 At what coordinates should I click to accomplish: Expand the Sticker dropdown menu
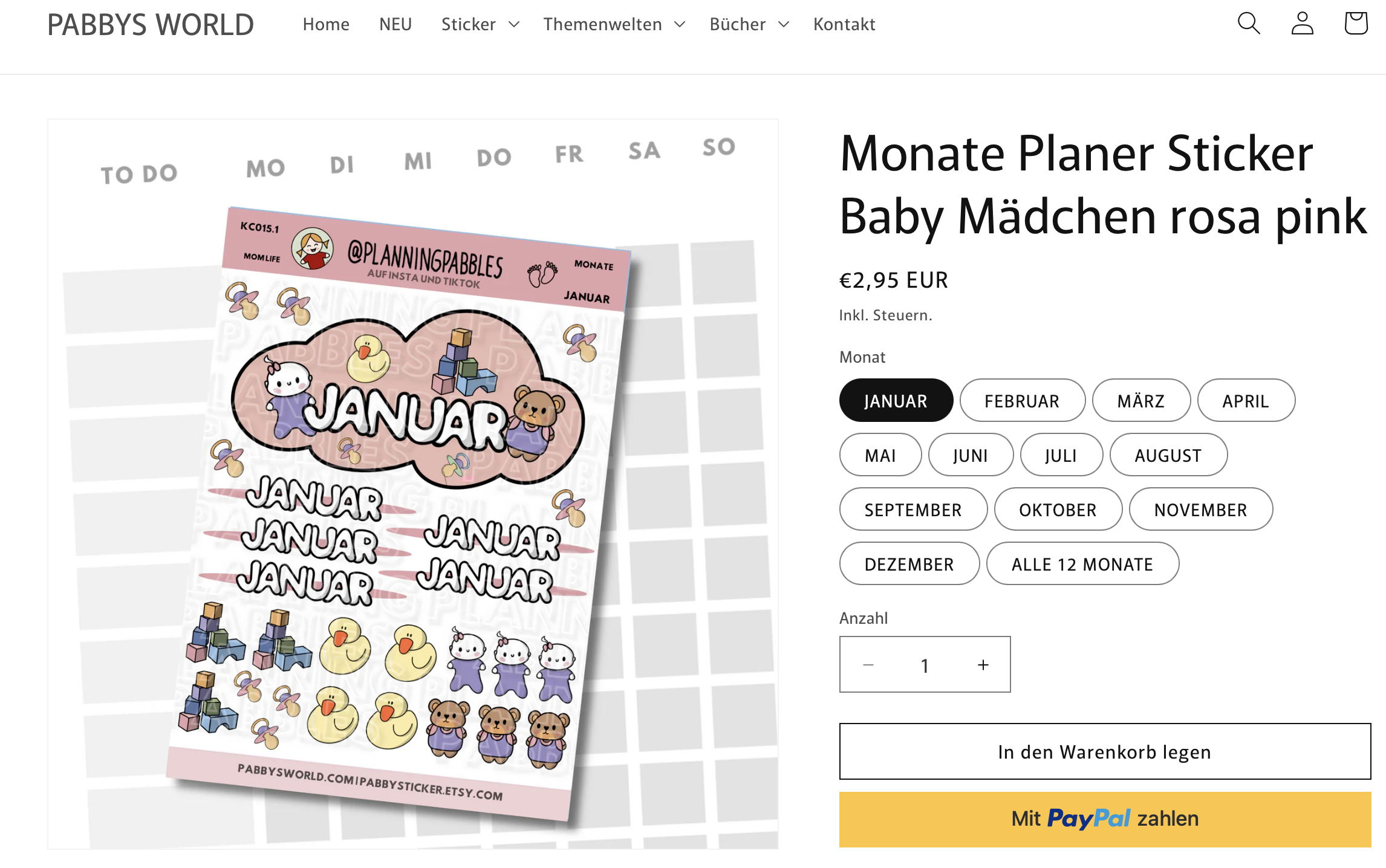[480, 24]
